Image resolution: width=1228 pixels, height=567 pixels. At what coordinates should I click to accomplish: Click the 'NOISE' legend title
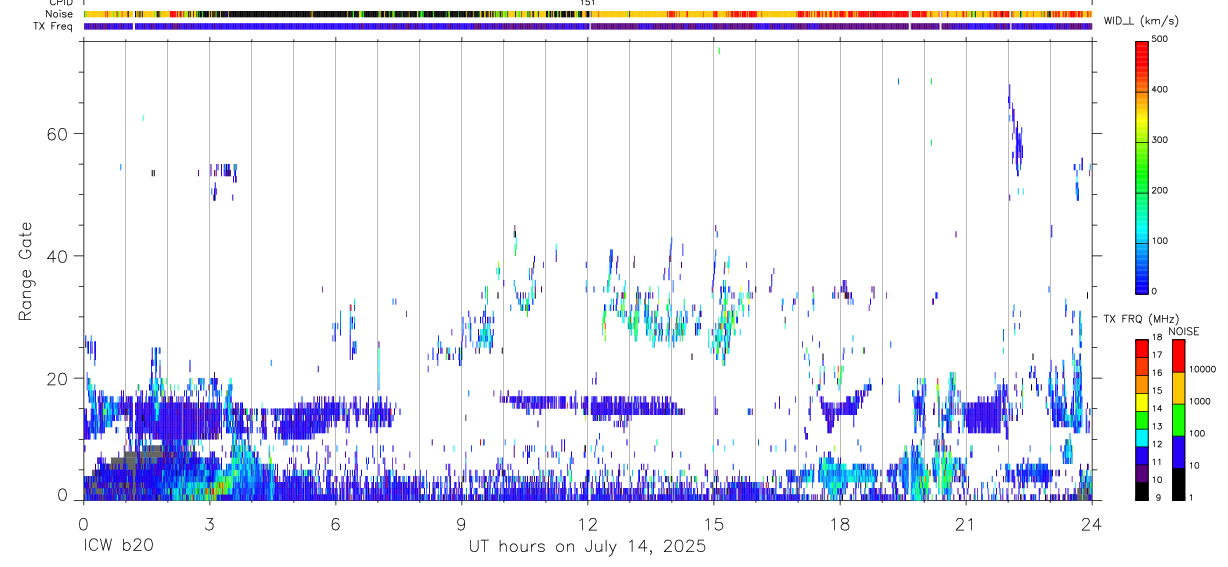1183,331
